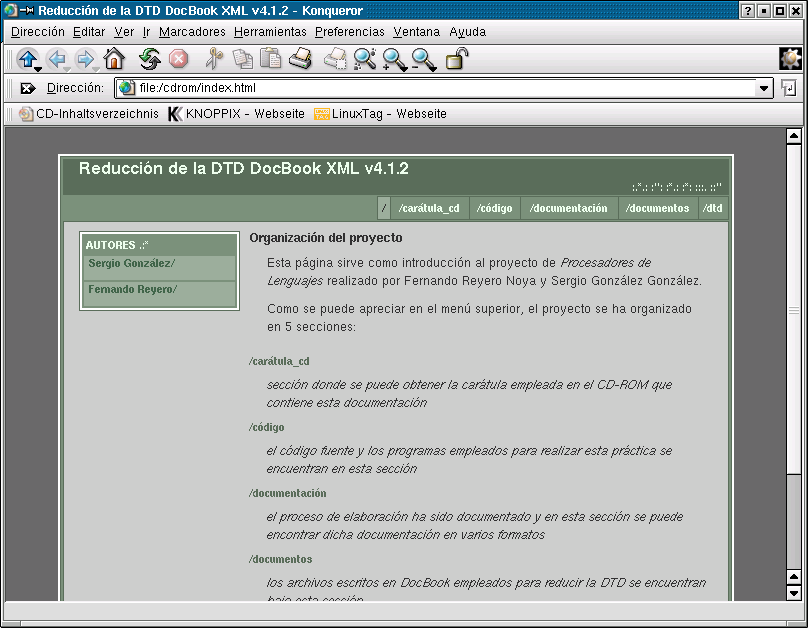808x628 pixels.
Task: Click the bottom scrollbar down arrow
Action: click(x=794, y=592)
